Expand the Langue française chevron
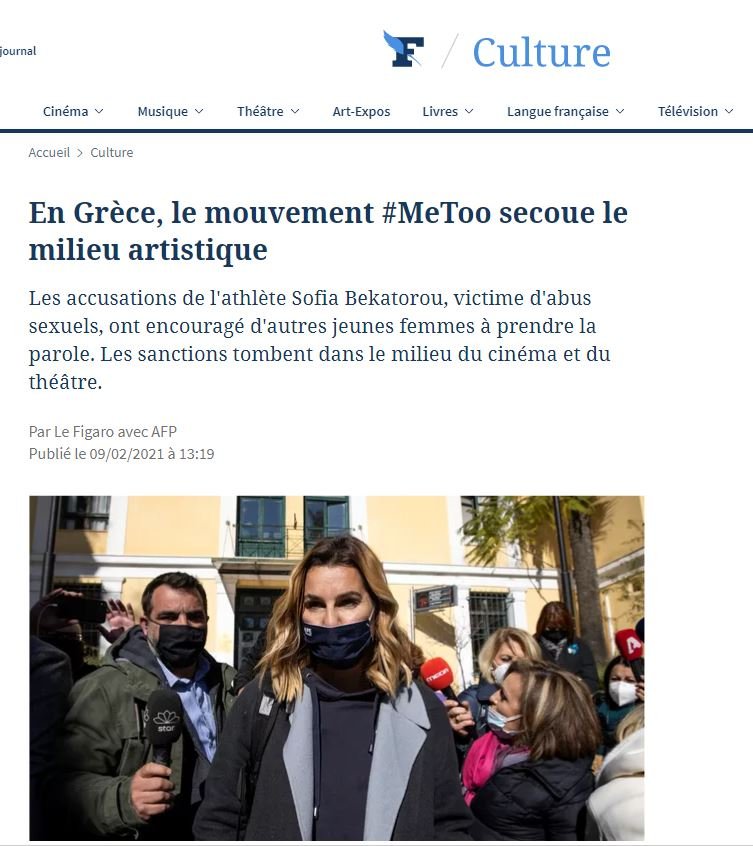 [620, 111]
